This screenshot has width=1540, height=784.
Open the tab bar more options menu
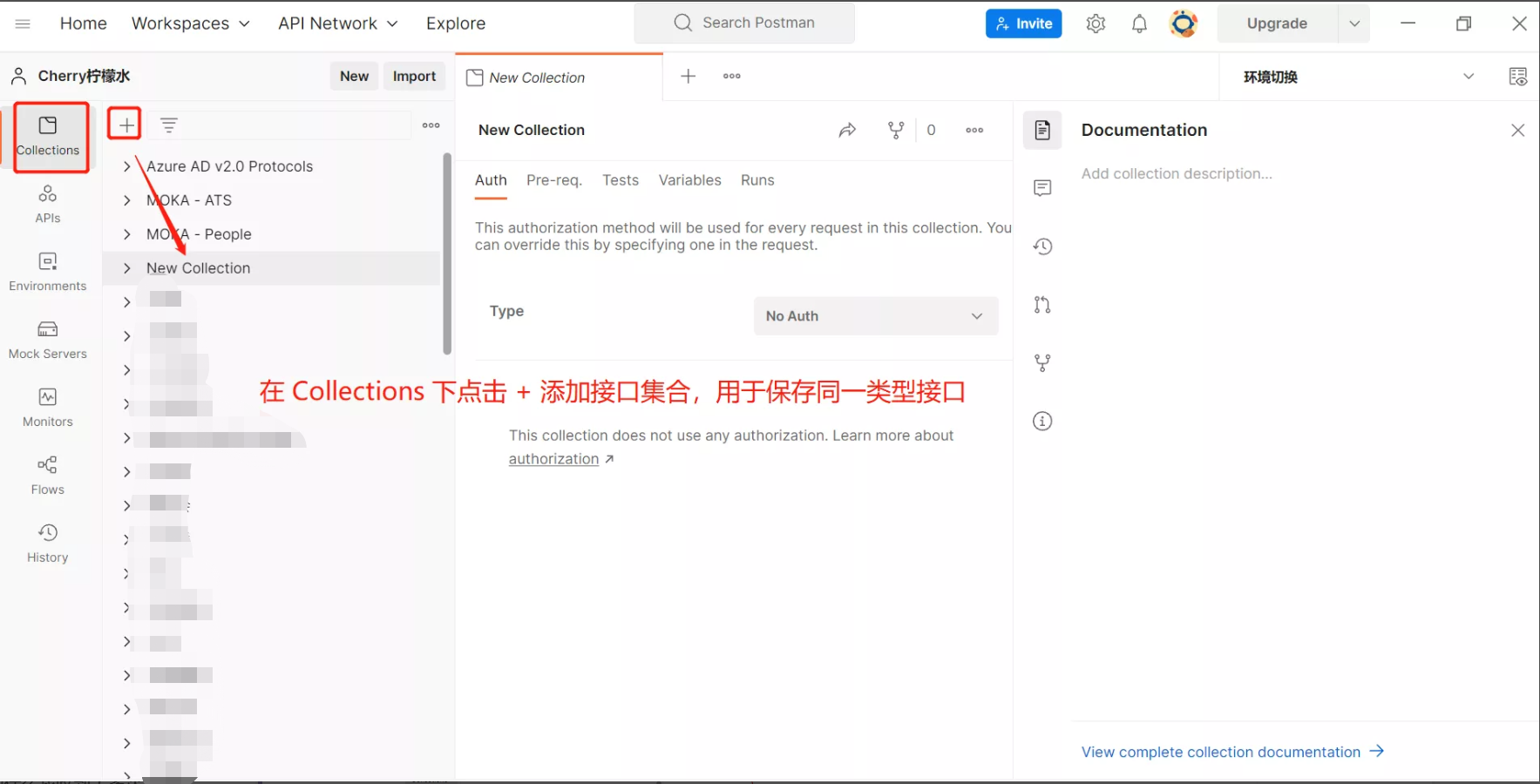click(x=732, y=76)
